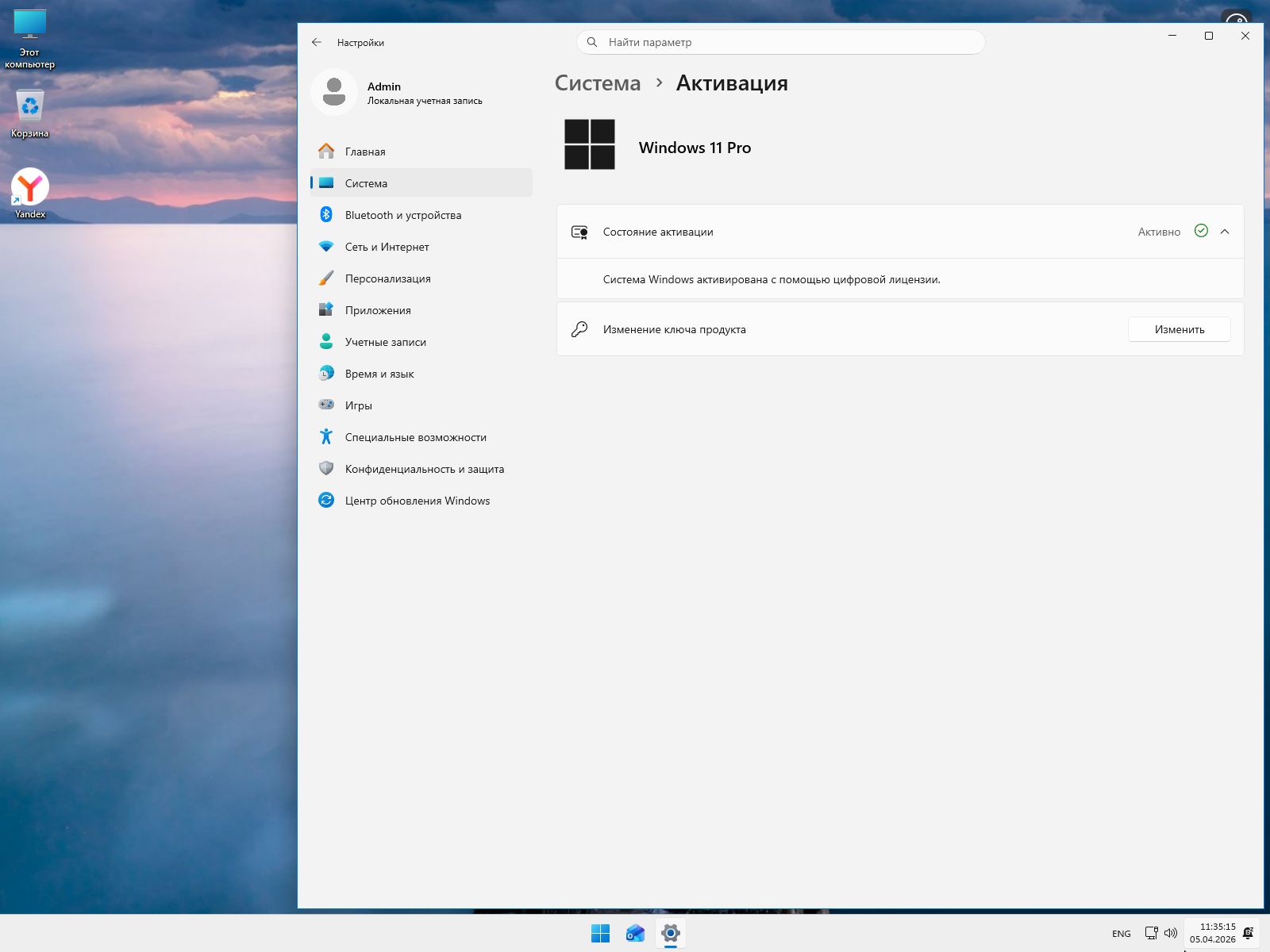Select Приложения in the sidebar
Screen dimensions: 1270x952
378,310
